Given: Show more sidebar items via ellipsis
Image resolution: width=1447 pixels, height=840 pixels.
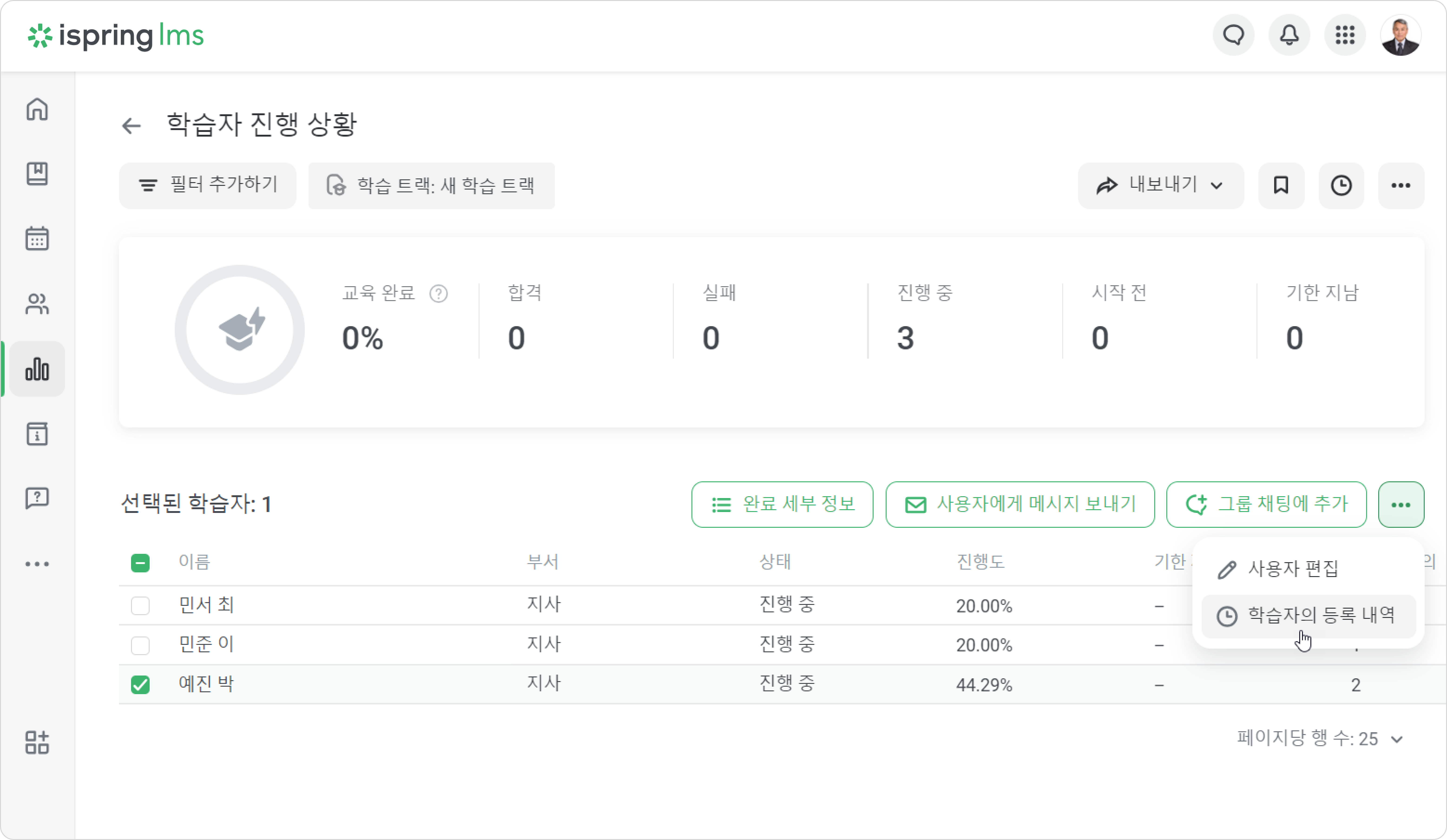Looking at the screenshot, I should click(x=37, y=564).
